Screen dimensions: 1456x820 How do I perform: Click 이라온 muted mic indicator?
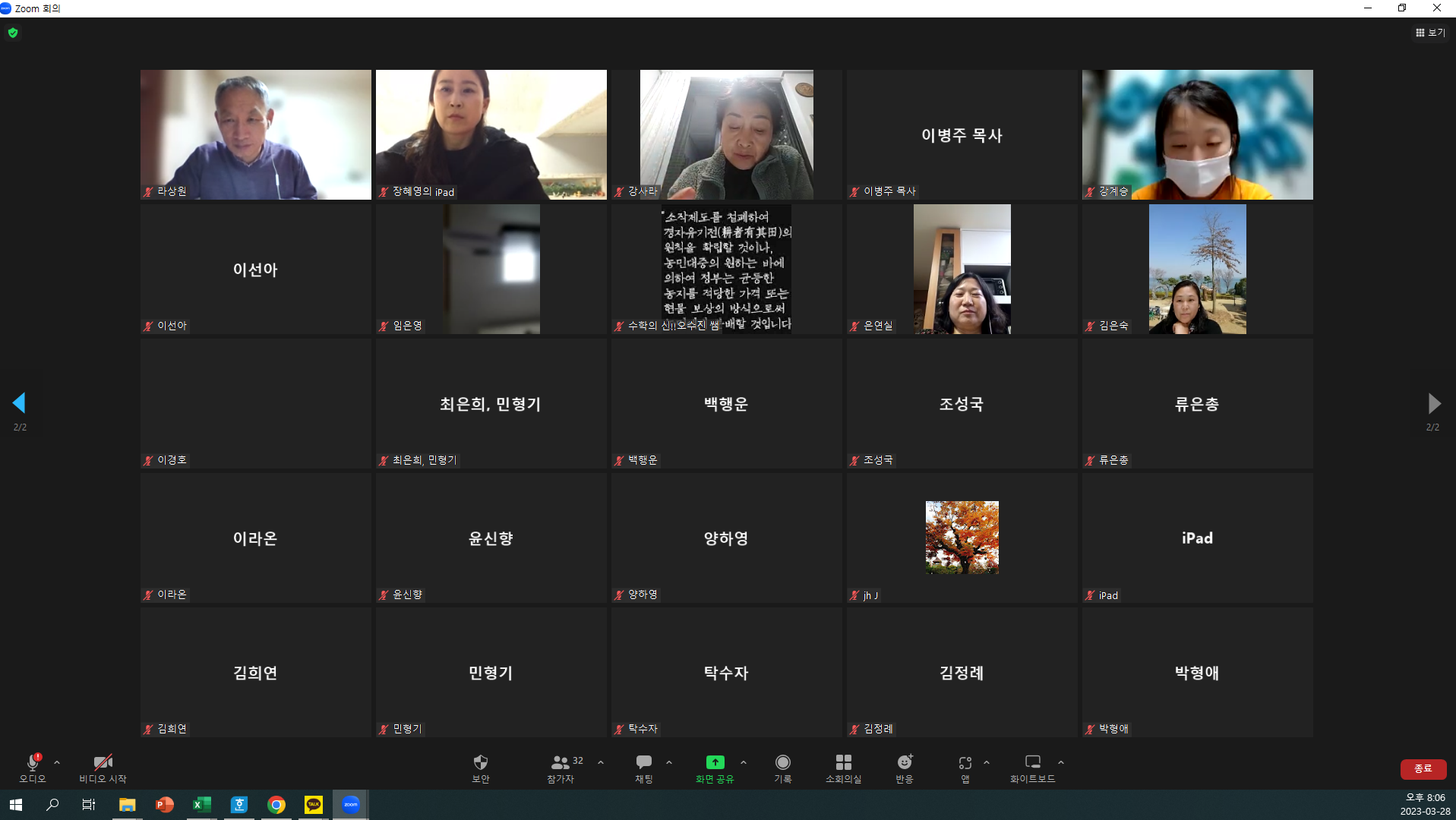[x=149, y=594]
